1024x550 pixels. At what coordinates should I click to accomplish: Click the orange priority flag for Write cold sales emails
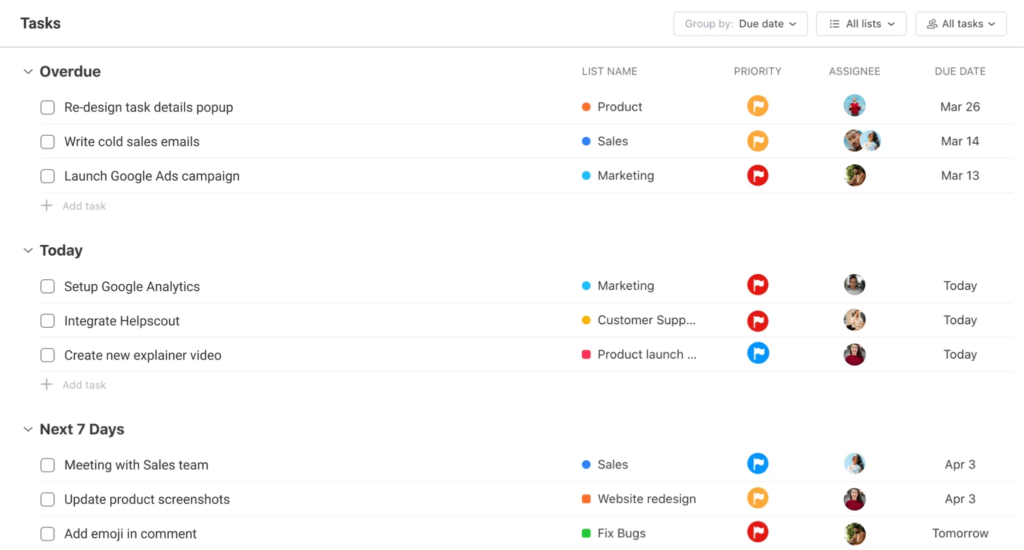pyautogui.click(x=758, y=140)
